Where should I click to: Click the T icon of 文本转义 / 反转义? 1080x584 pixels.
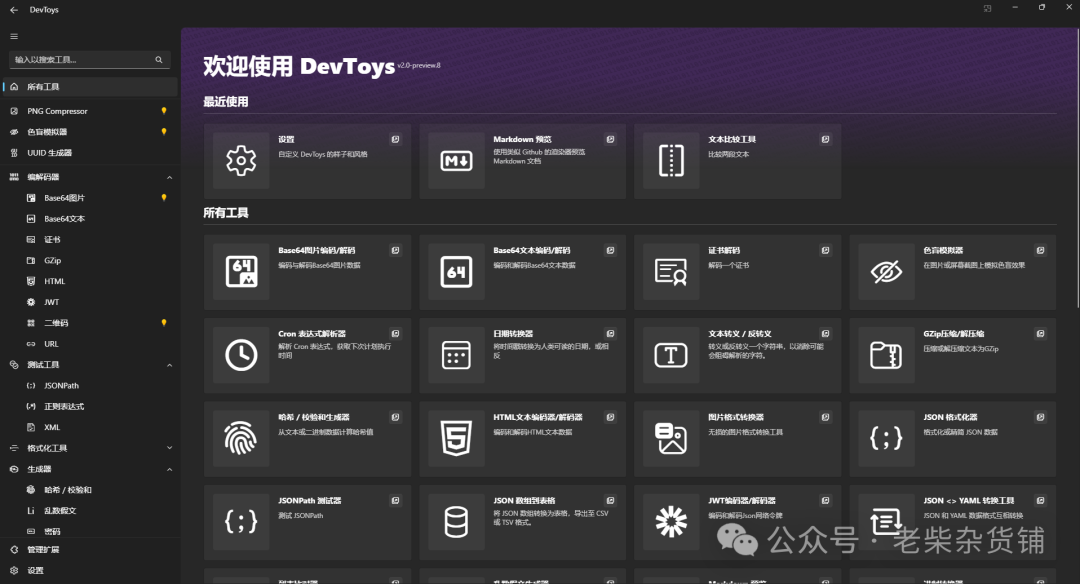pyautogui.click(x=671, y=355)
